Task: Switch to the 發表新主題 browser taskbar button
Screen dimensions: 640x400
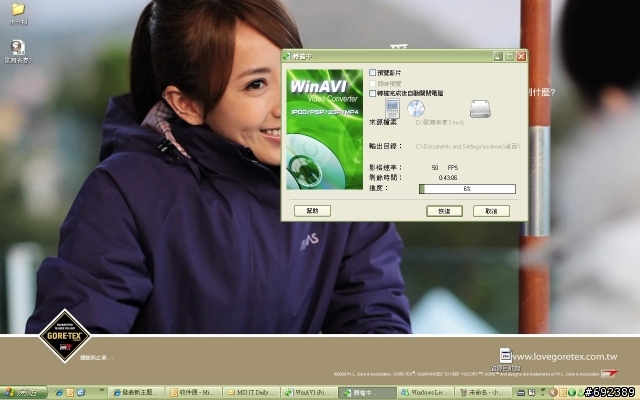Action: tap(136, 393)
